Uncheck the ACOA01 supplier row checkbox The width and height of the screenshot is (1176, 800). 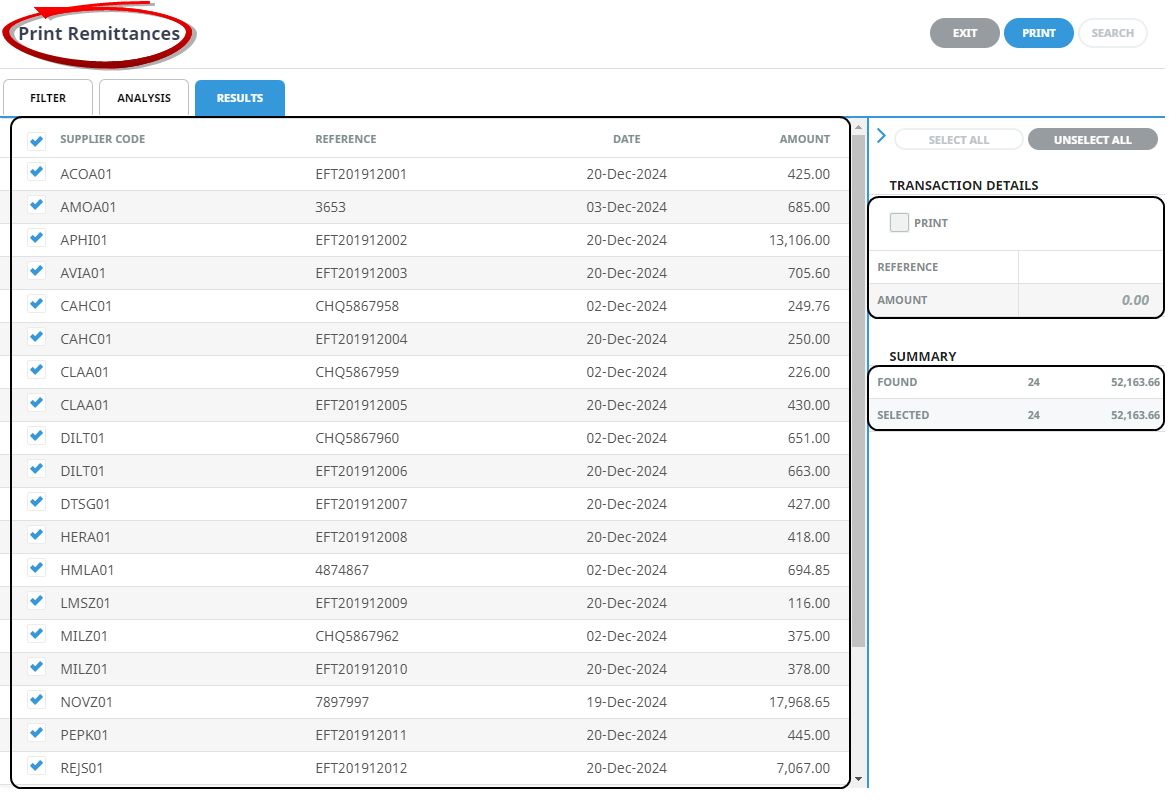pos(37,172)
